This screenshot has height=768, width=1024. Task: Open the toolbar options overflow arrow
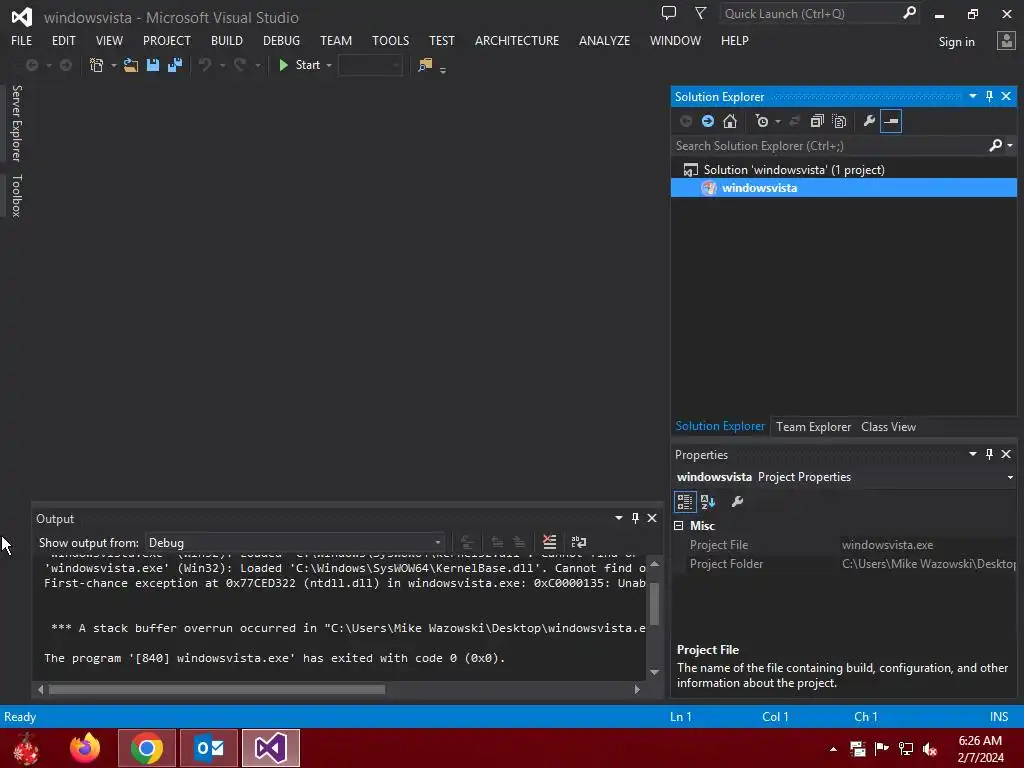(443, 70)
